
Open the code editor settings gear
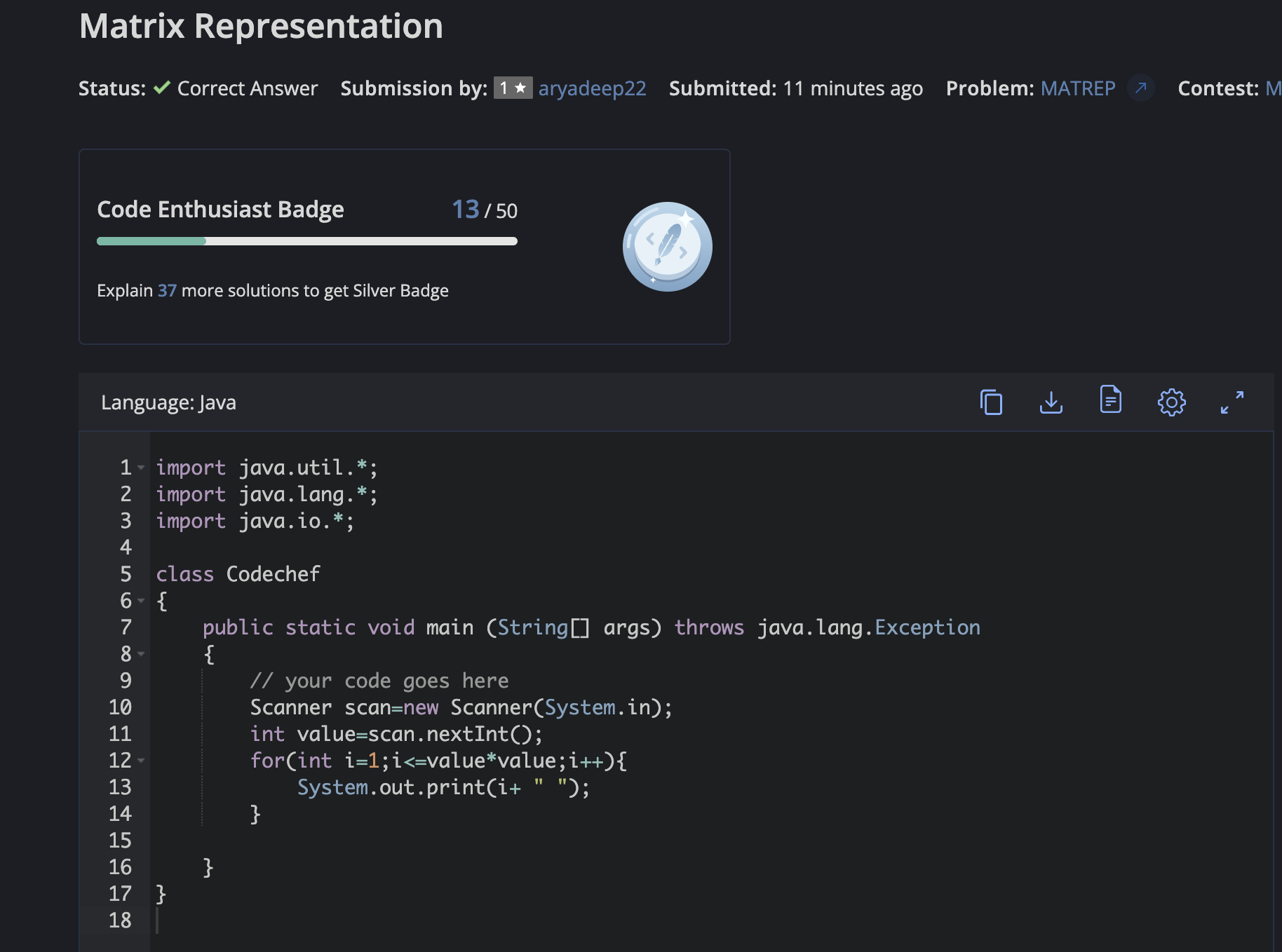pos(1171,402)
